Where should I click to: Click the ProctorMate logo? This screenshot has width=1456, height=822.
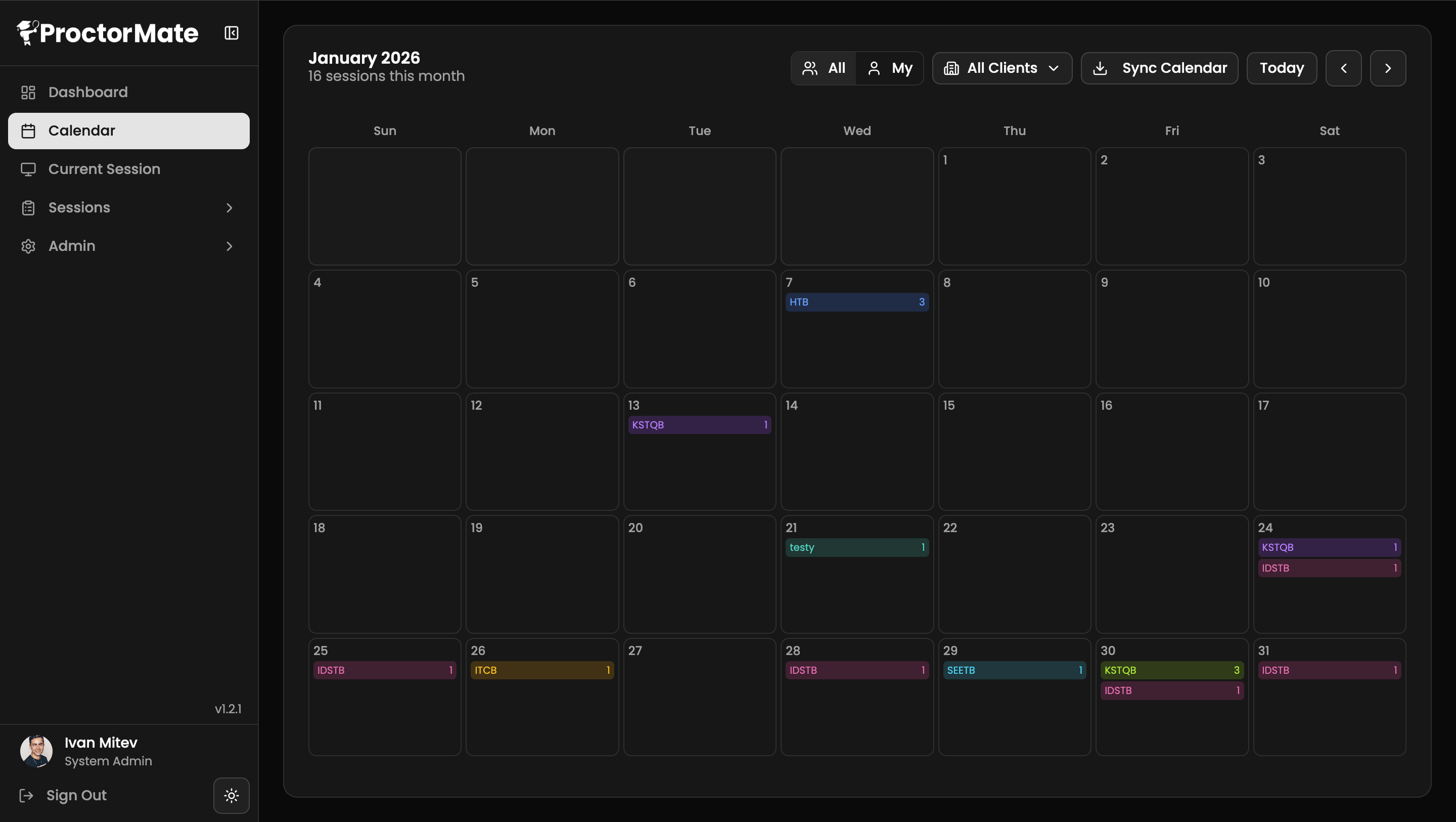[107, 32]
